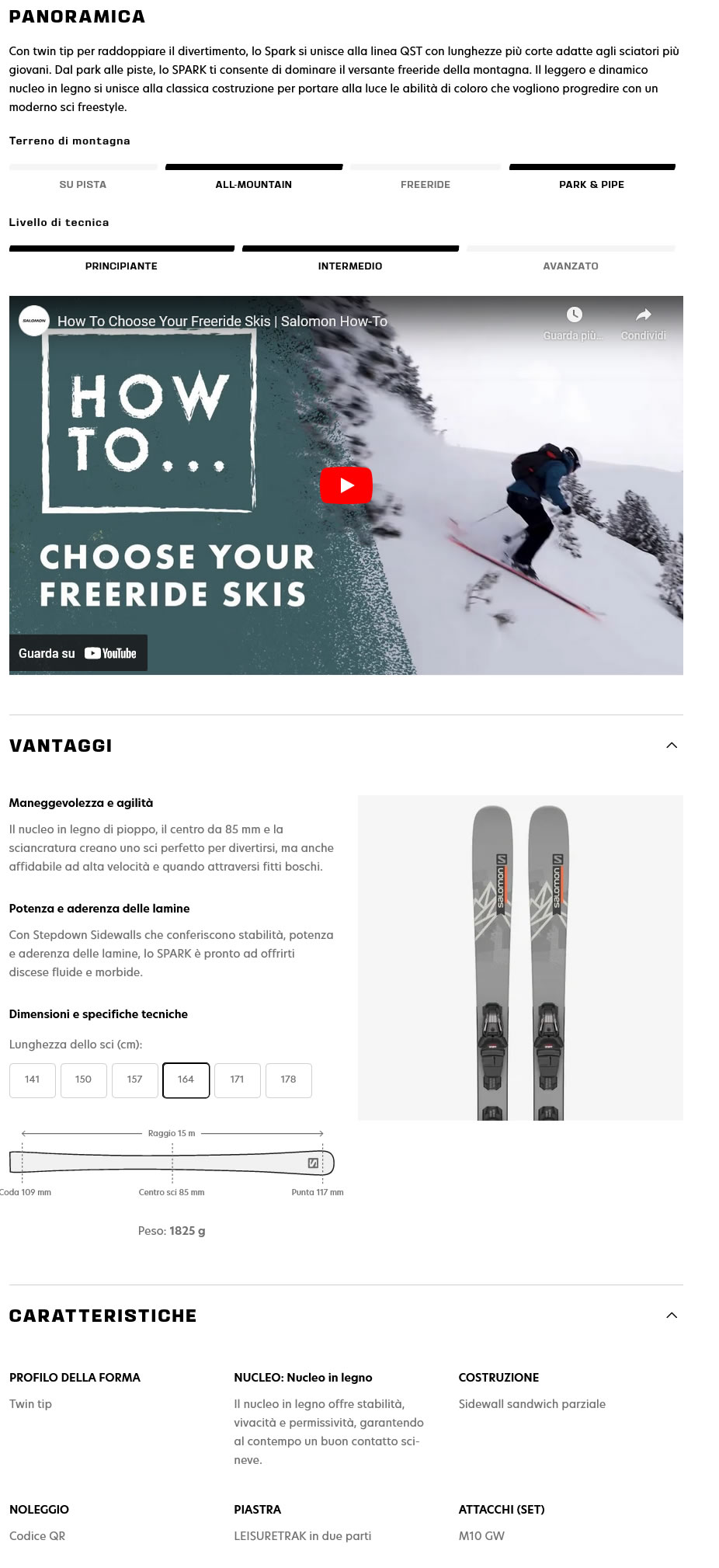Click the video title link text

click(x=222, y=322)
